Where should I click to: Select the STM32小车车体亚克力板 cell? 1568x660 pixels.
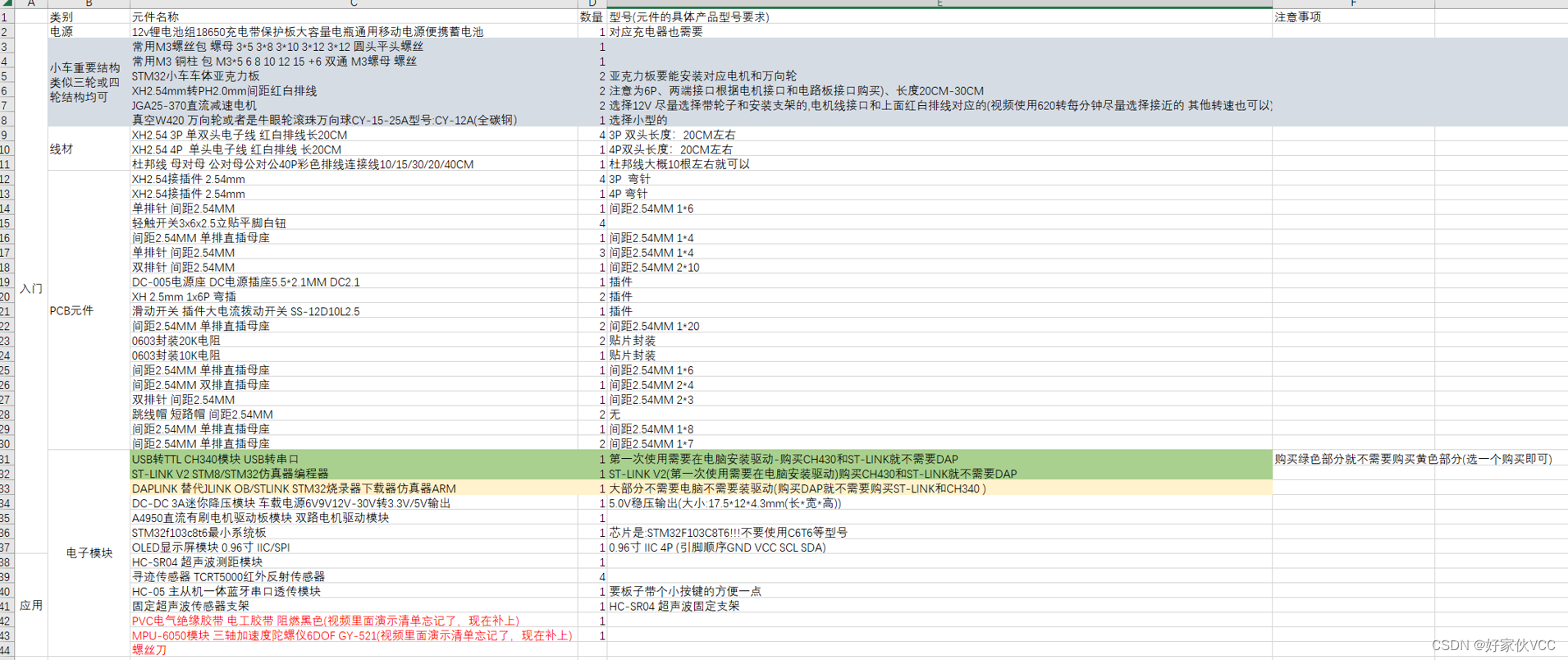coord(354,76)
